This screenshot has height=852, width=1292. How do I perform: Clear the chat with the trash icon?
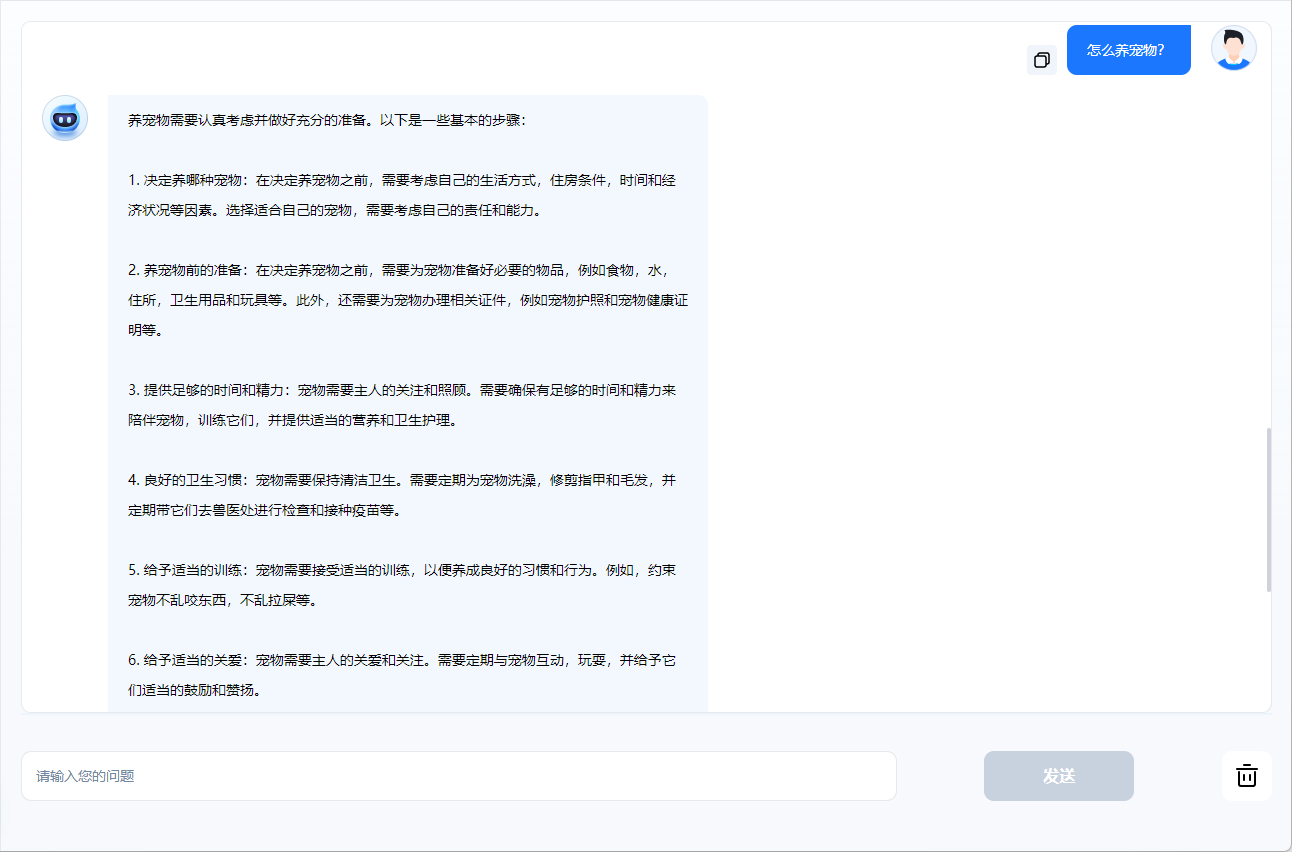tap(1246, 776)
